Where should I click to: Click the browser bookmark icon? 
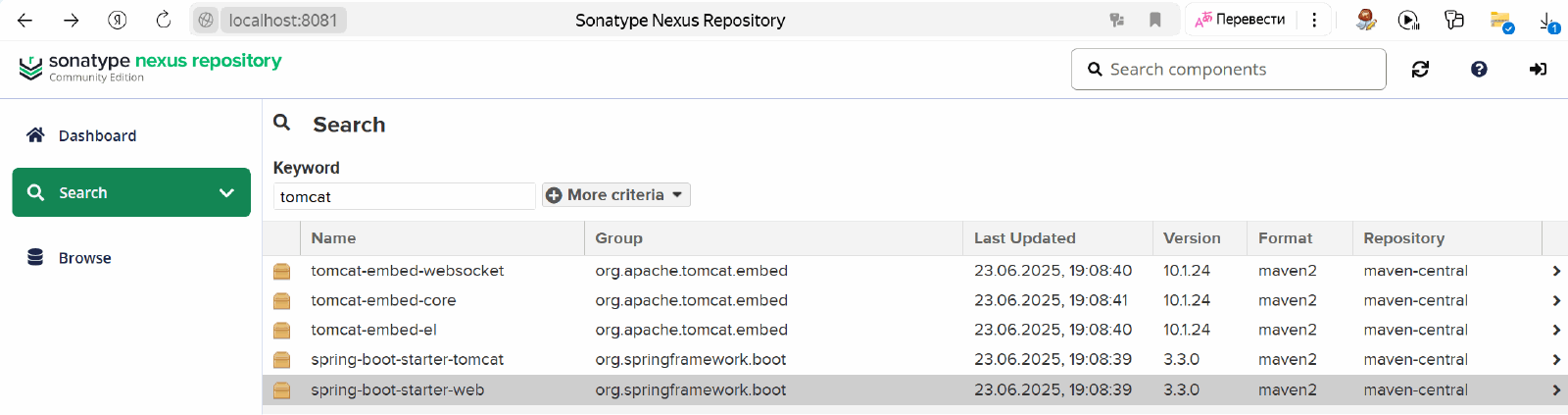pyautogui.click(x=1155, y=20)
